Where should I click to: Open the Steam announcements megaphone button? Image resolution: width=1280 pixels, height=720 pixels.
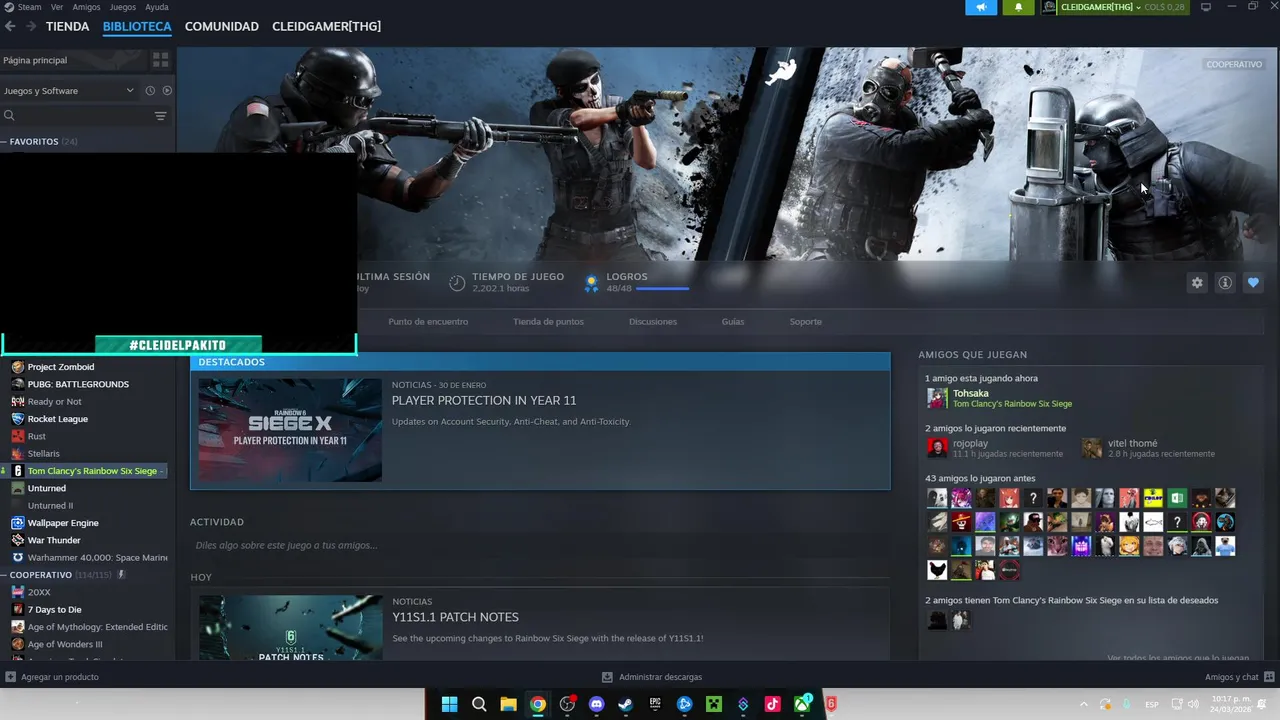[x=981, y=7]
